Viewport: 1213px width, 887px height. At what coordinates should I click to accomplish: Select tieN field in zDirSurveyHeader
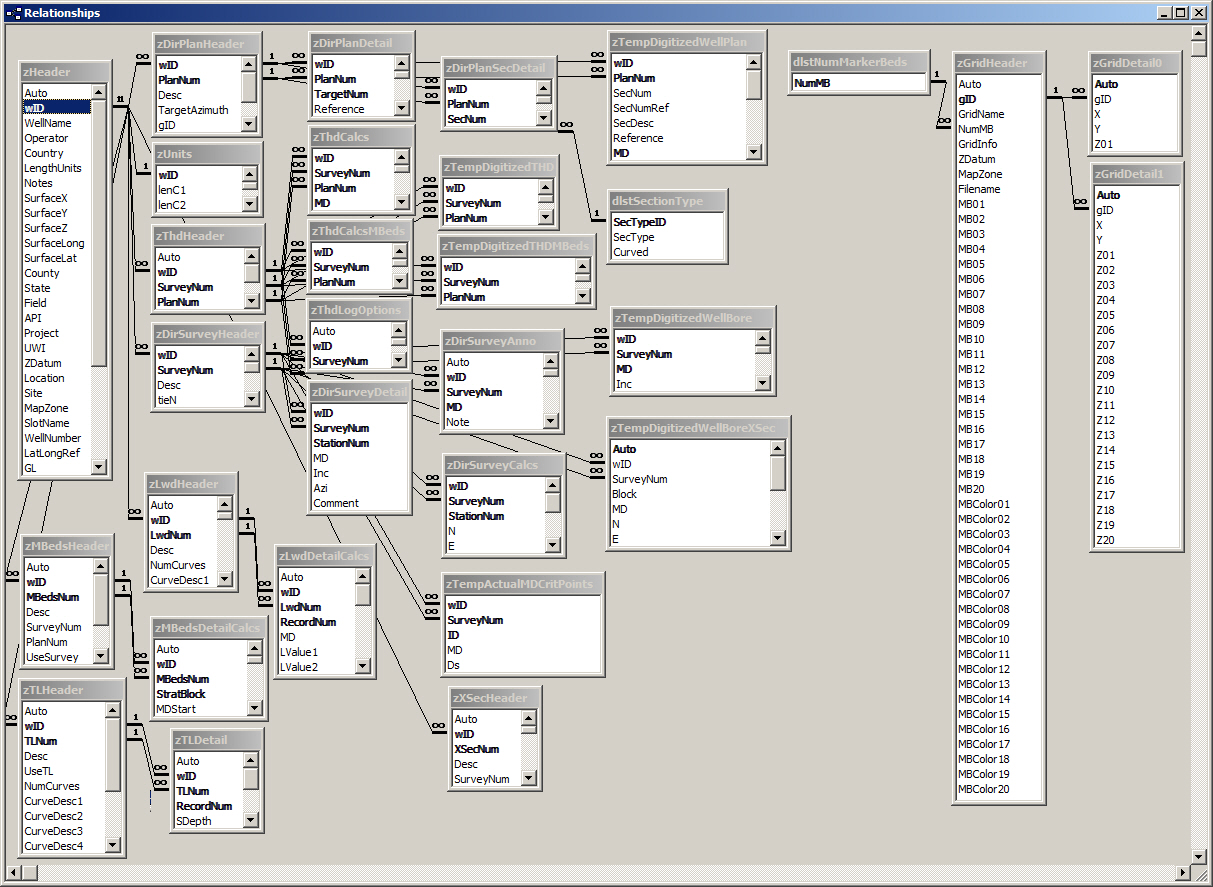[x=198, y=400]
